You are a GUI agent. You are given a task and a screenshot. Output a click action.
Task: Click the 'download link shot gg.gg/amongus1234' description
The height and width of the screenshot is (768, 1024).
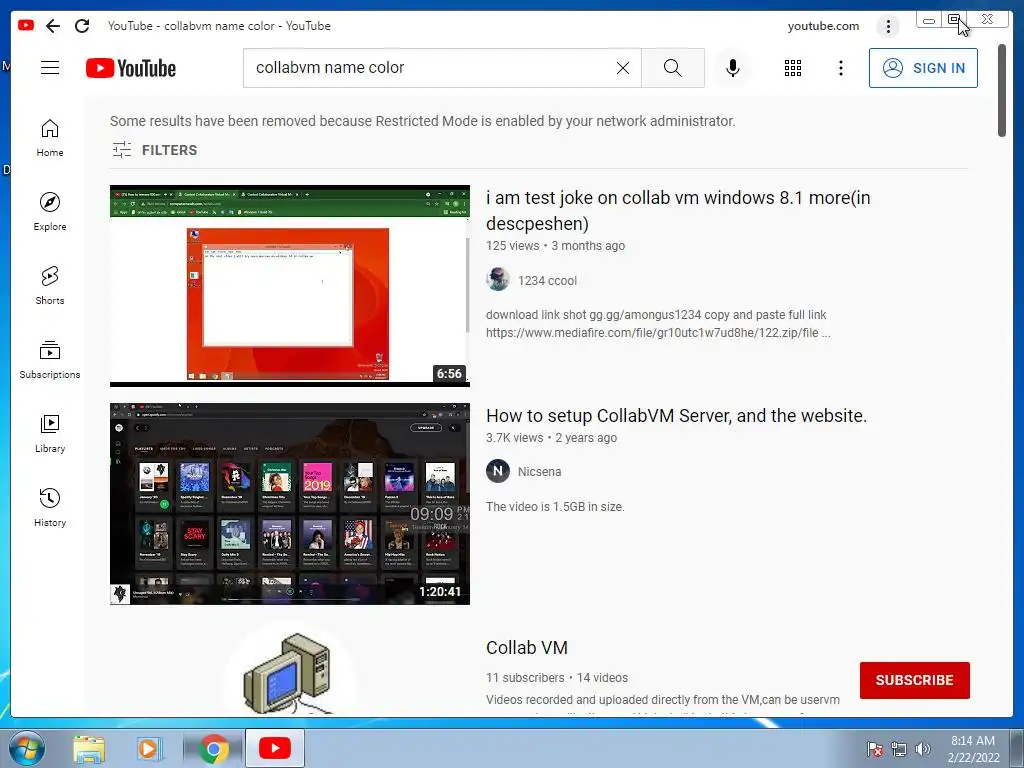click(658, 323)
